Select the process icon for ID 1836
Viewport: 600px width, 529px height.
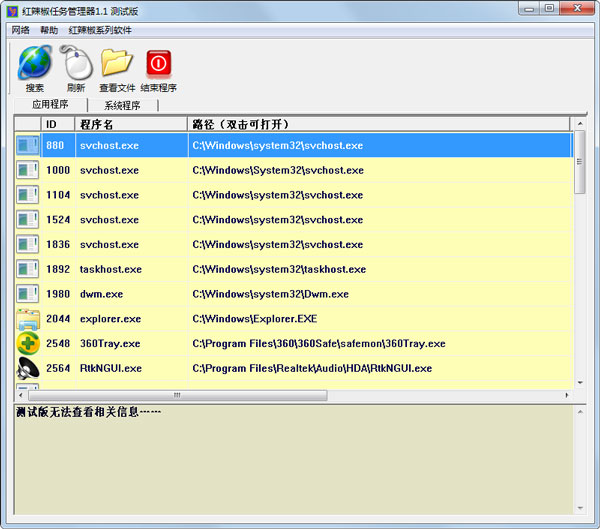pyautogui.click(x=28, y=244)
